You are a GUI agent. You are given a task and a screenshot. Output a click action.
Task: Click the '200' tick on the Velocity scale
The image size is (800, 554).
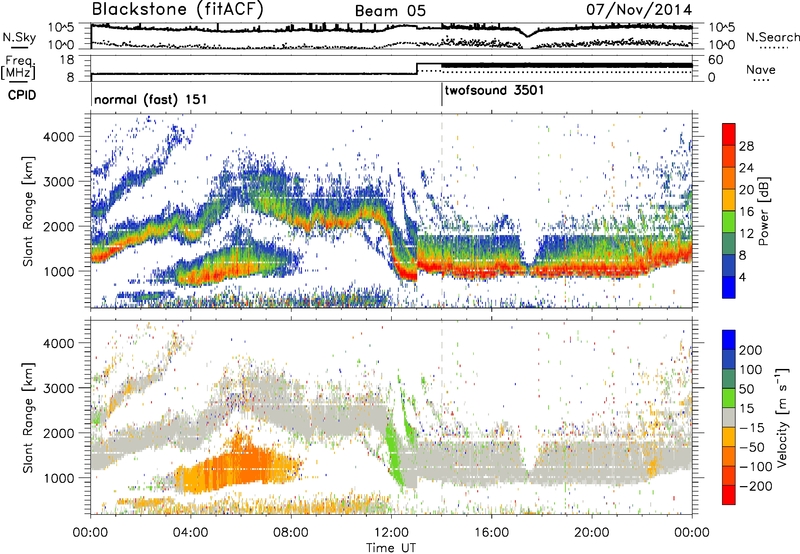coord(751,350)
